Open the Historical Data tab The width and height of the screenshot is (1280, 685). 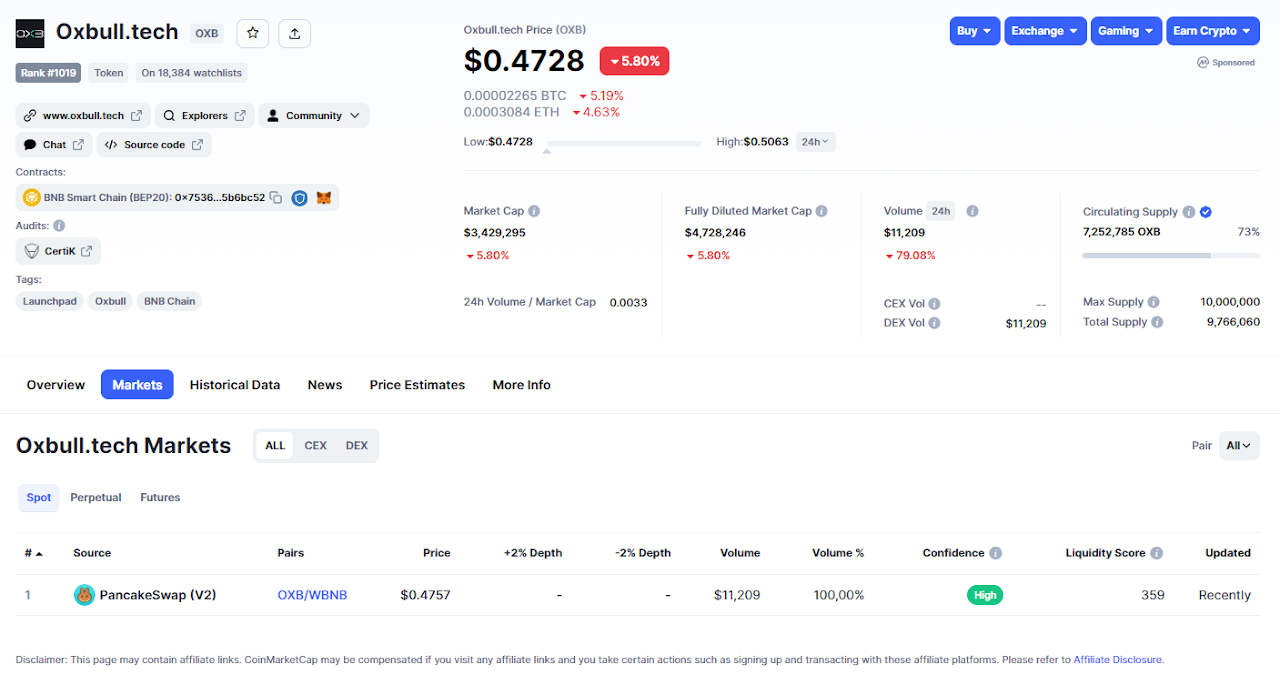[235, 385]
